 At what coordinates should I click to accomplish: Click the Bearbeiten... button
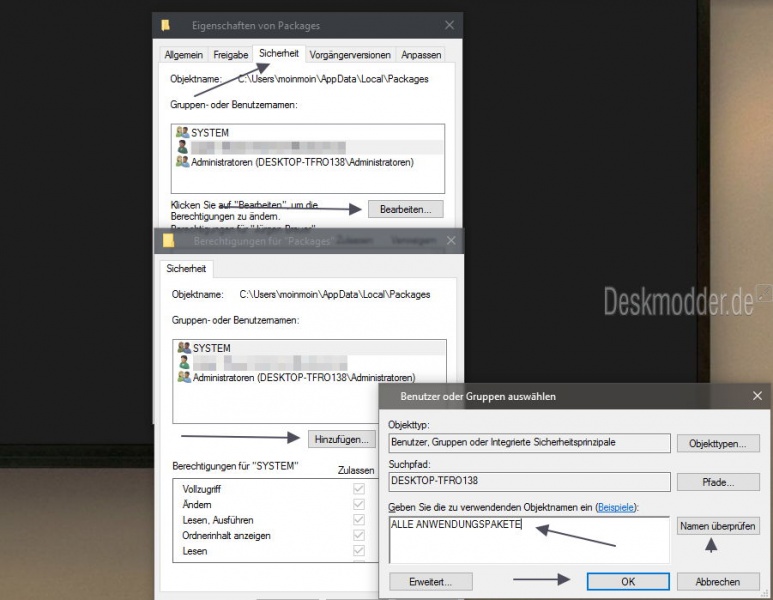coord(405,209)
